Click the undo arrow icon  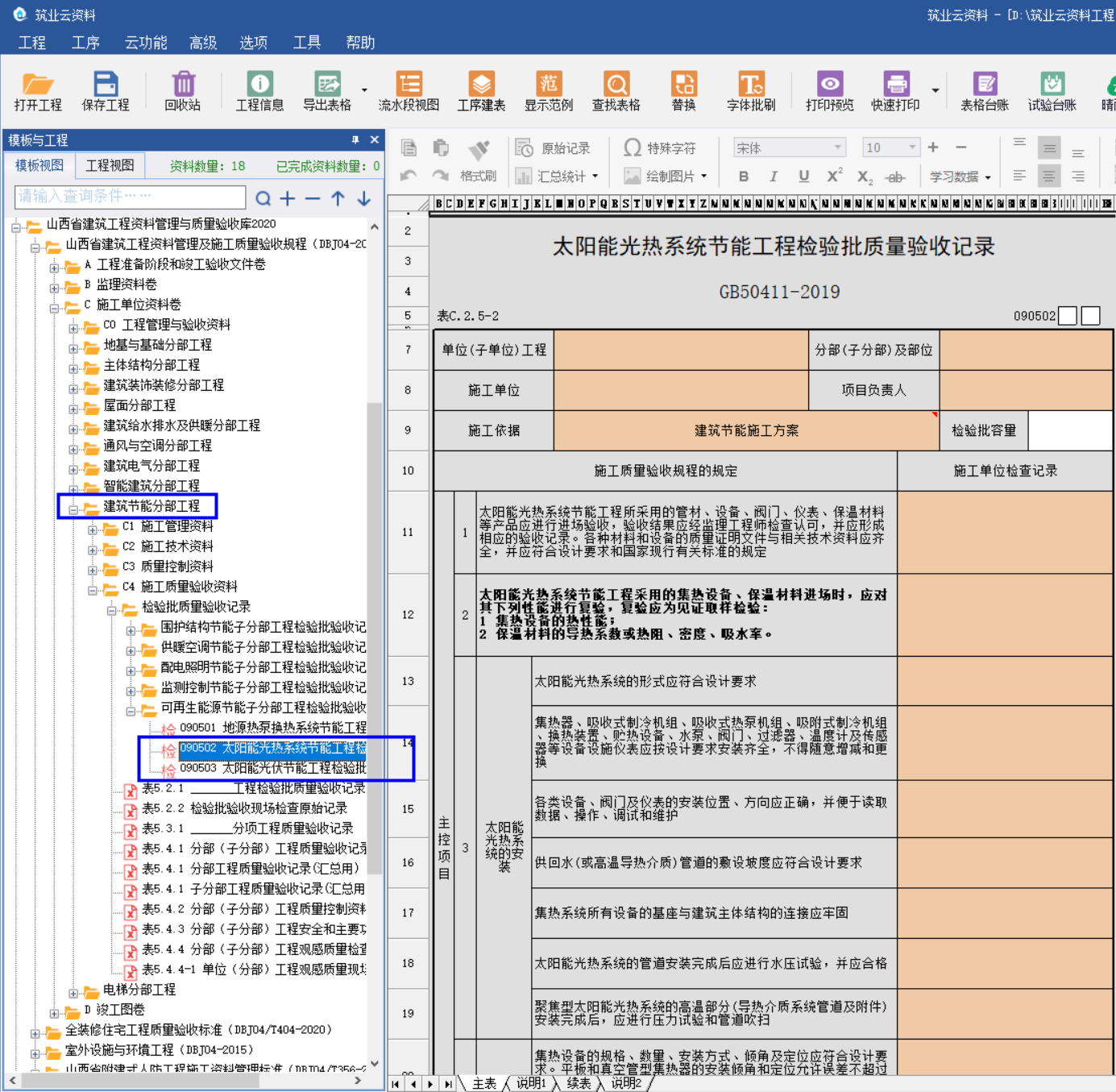click(x=409, y=176)
